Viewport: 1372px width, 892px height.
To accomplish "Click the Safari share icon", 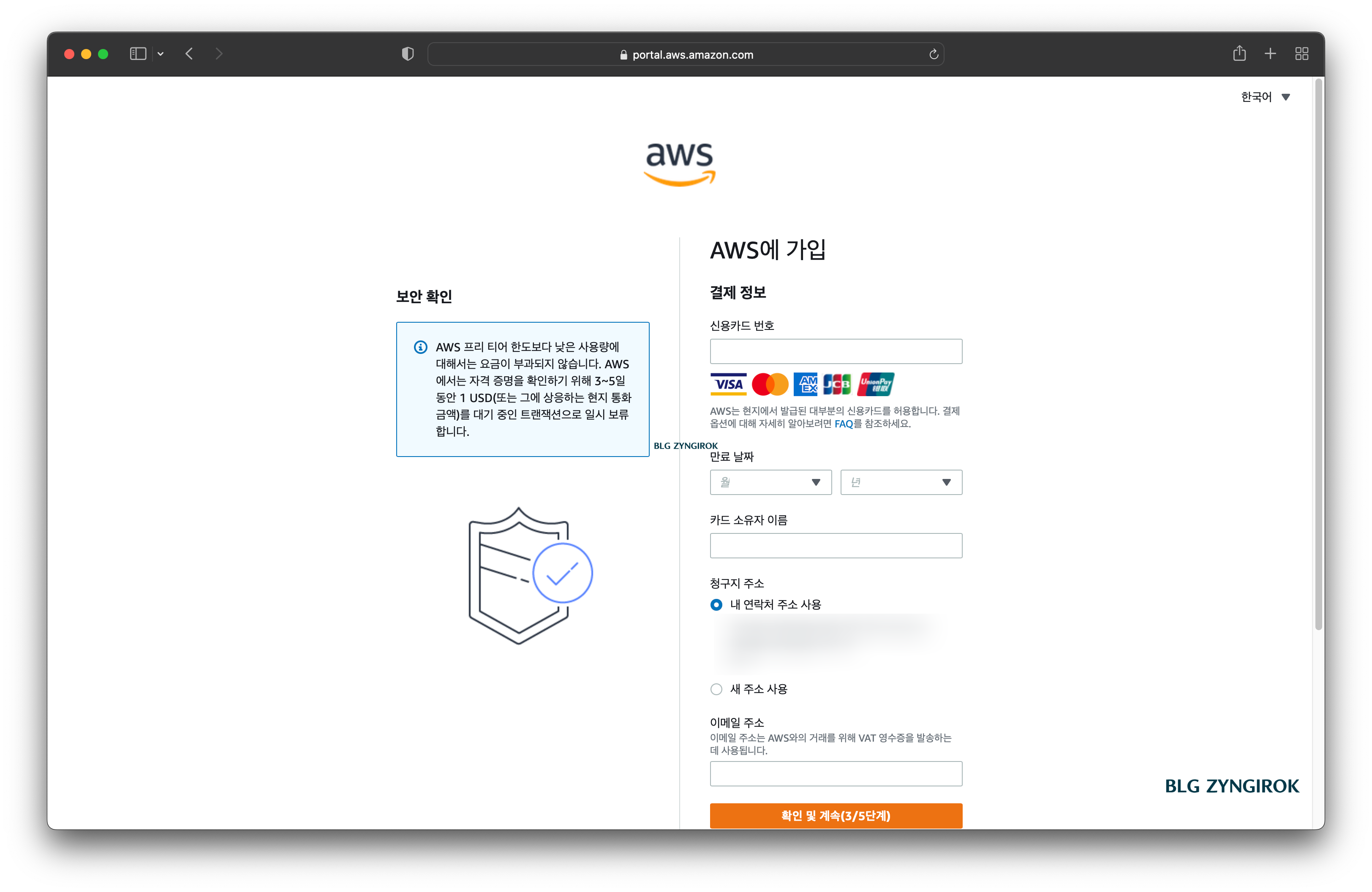I will (1240, 54).
